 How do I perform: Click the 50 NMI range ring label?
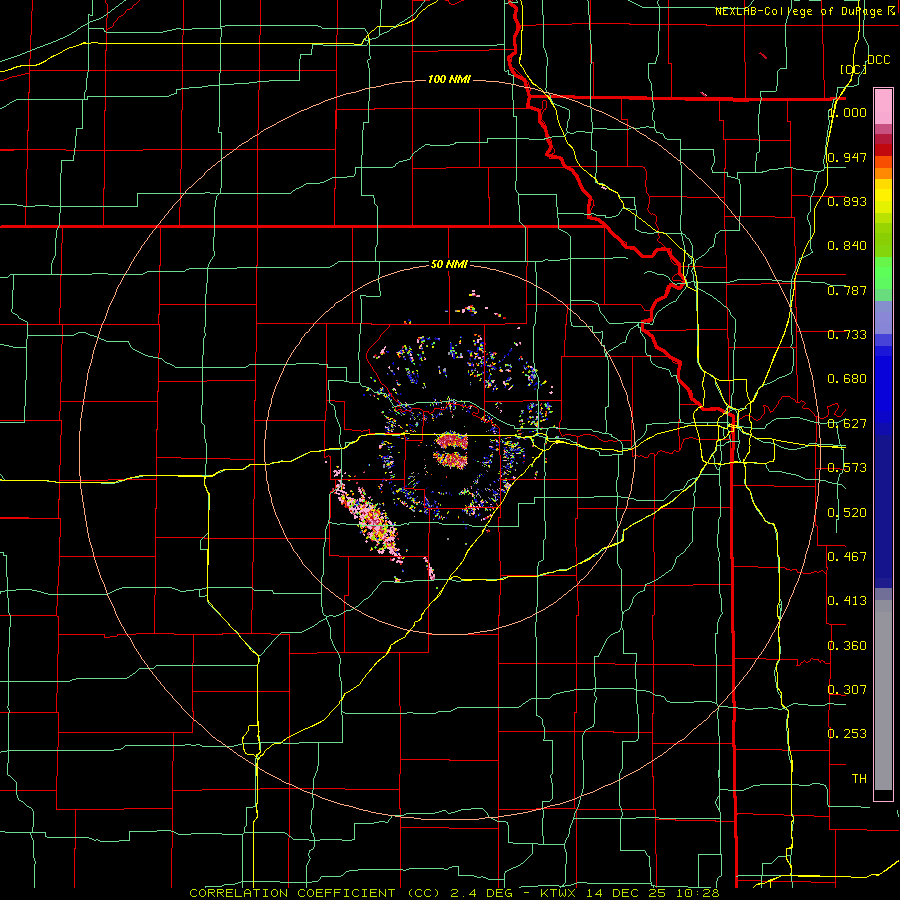[449, 264]
